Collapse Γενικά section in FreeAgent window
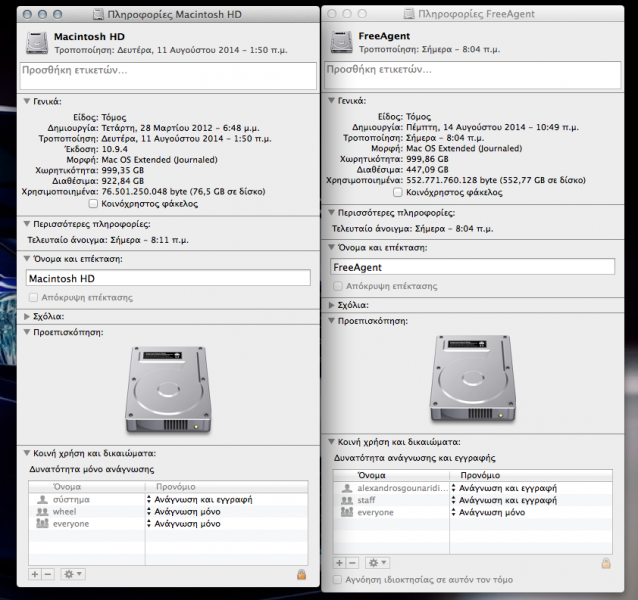This screenshot has width=638, height=600. [331, 100]
